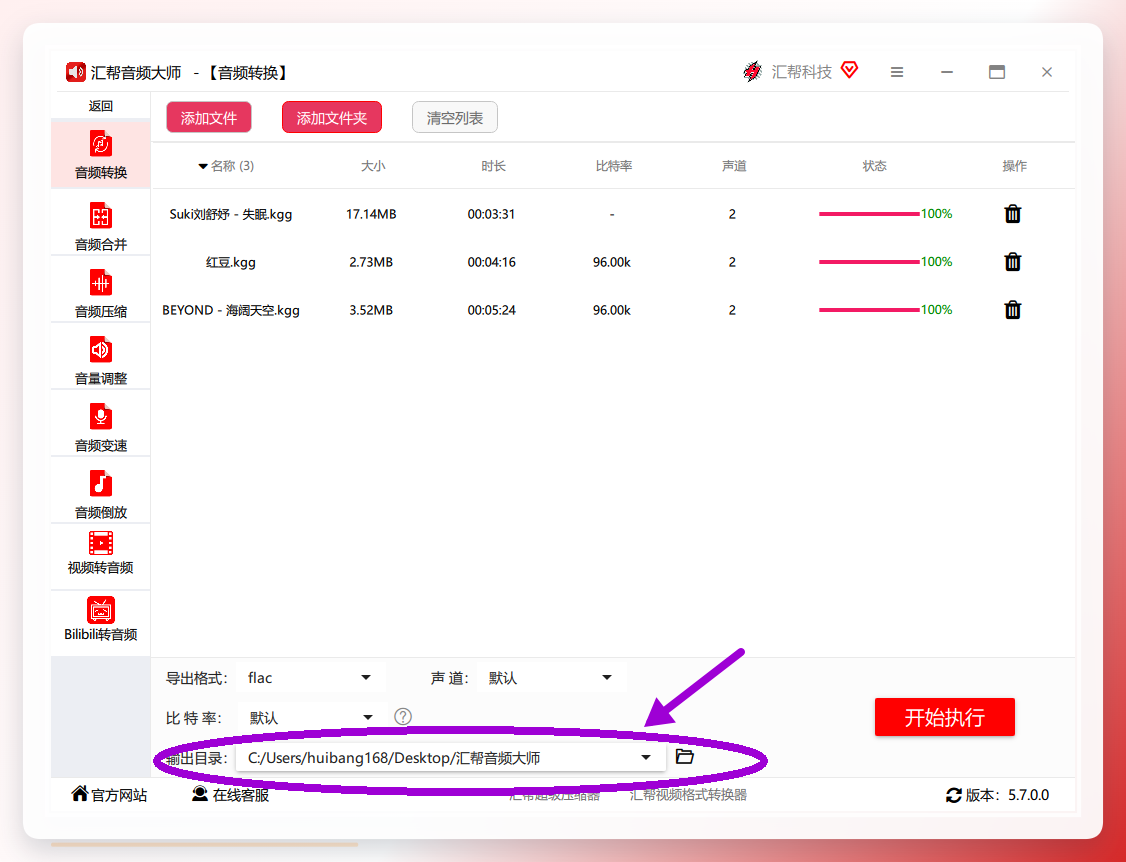Click the version text 5.7.0.0
This screenshot has width=1126, height=862.
point(1028,795)
